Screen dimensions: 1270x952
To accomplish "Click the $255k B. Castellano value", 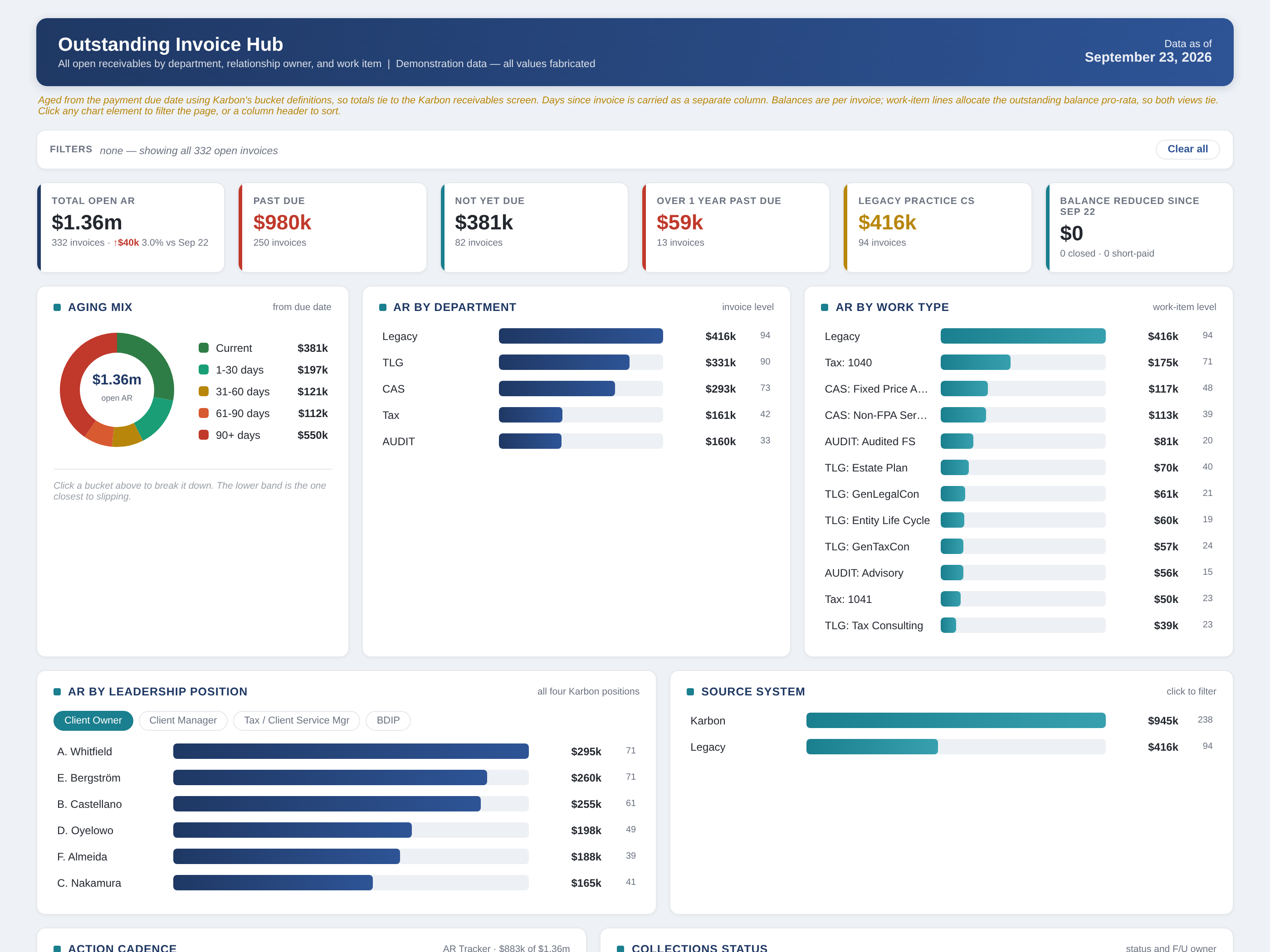I will (x=586, y=804).
